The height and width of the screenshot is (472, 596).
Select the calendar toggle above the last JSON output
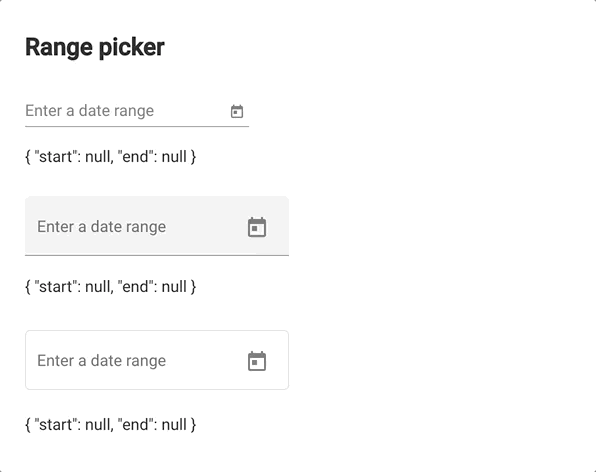pos(257,361)
